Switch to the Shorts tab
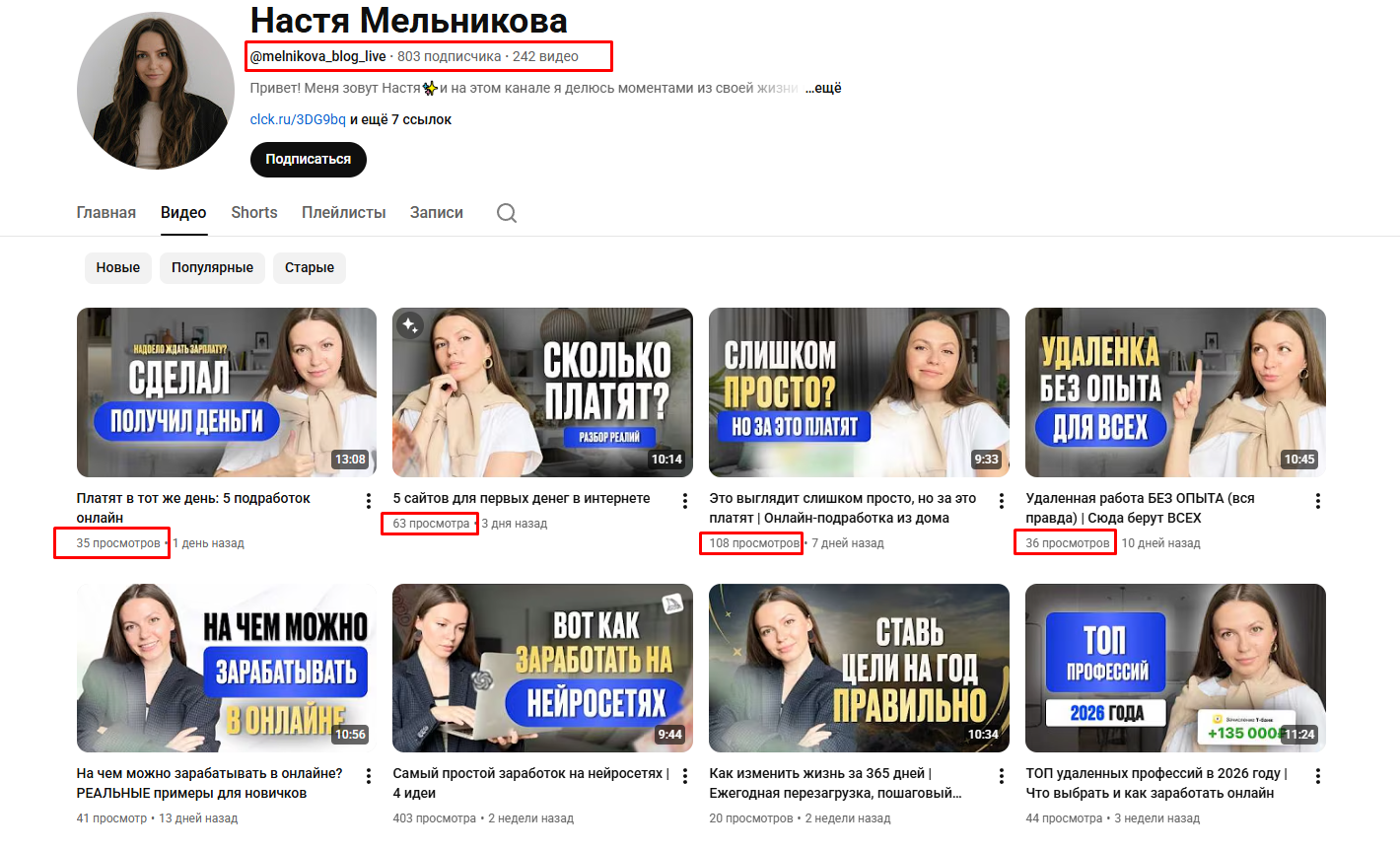Image resolution: width=1400 pixels, height=852 pixels. pyautogui.click(x=254, y=212)
